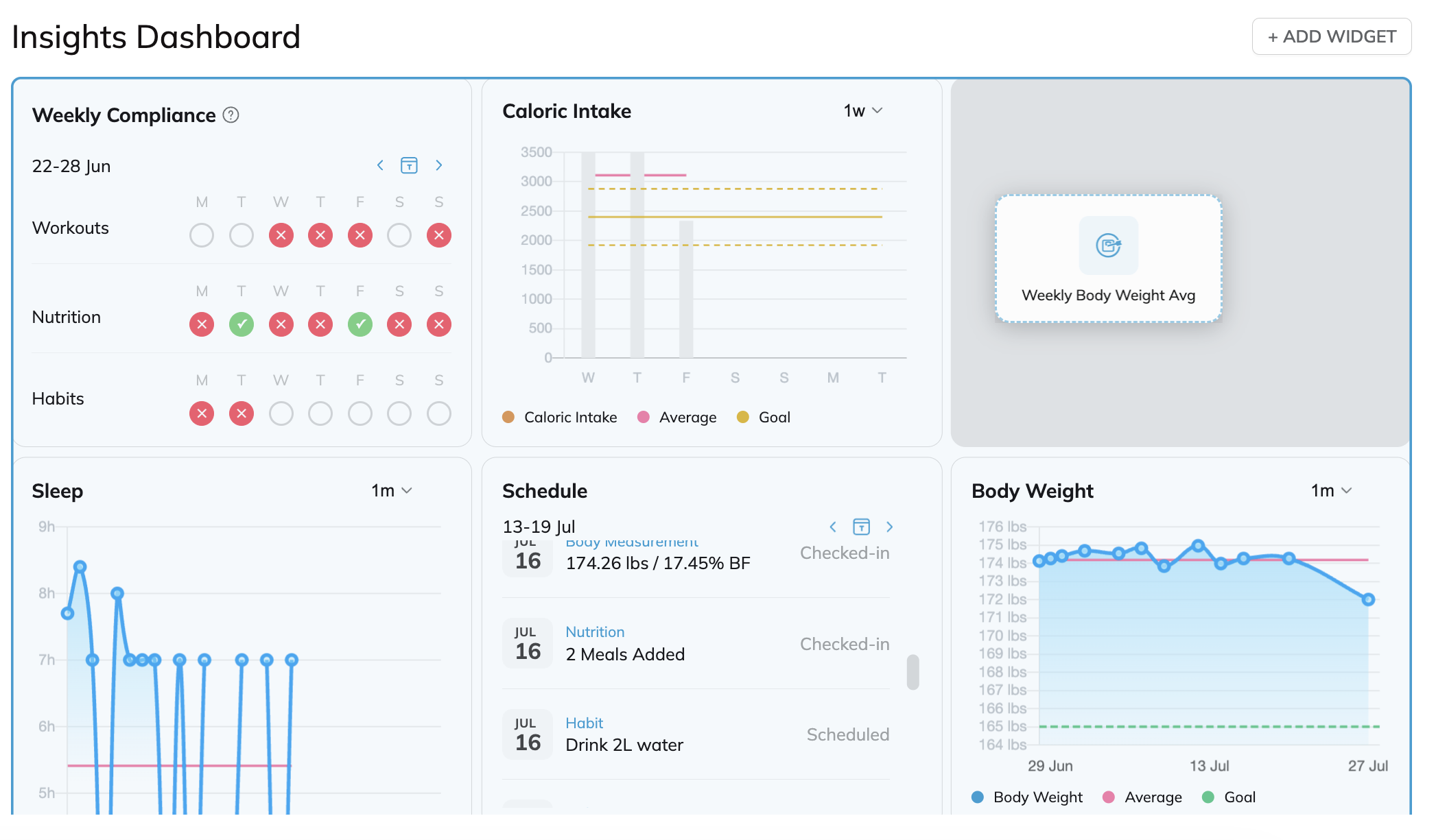
Task: Click the Weekly Compliance help icon
Action: [231, 115]
